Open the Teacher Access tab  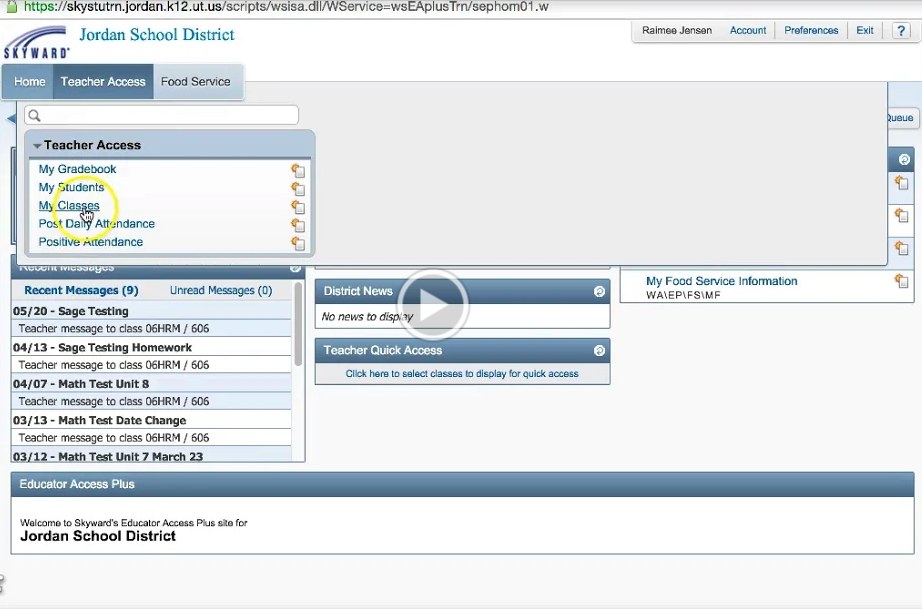pos(103,81)
